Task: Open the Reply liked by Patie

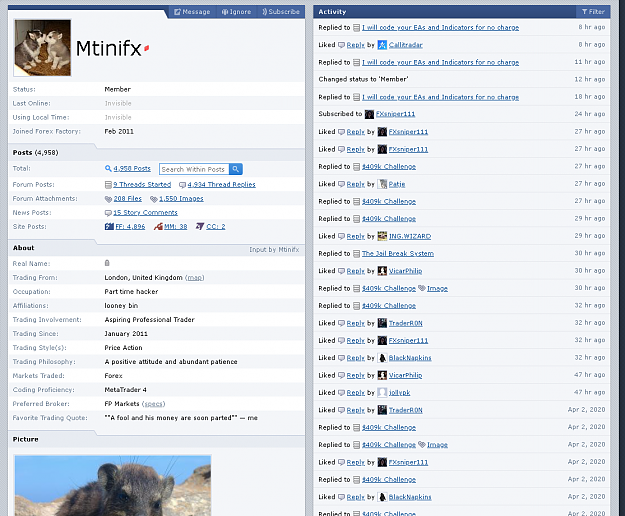Action: coord(356,184)
